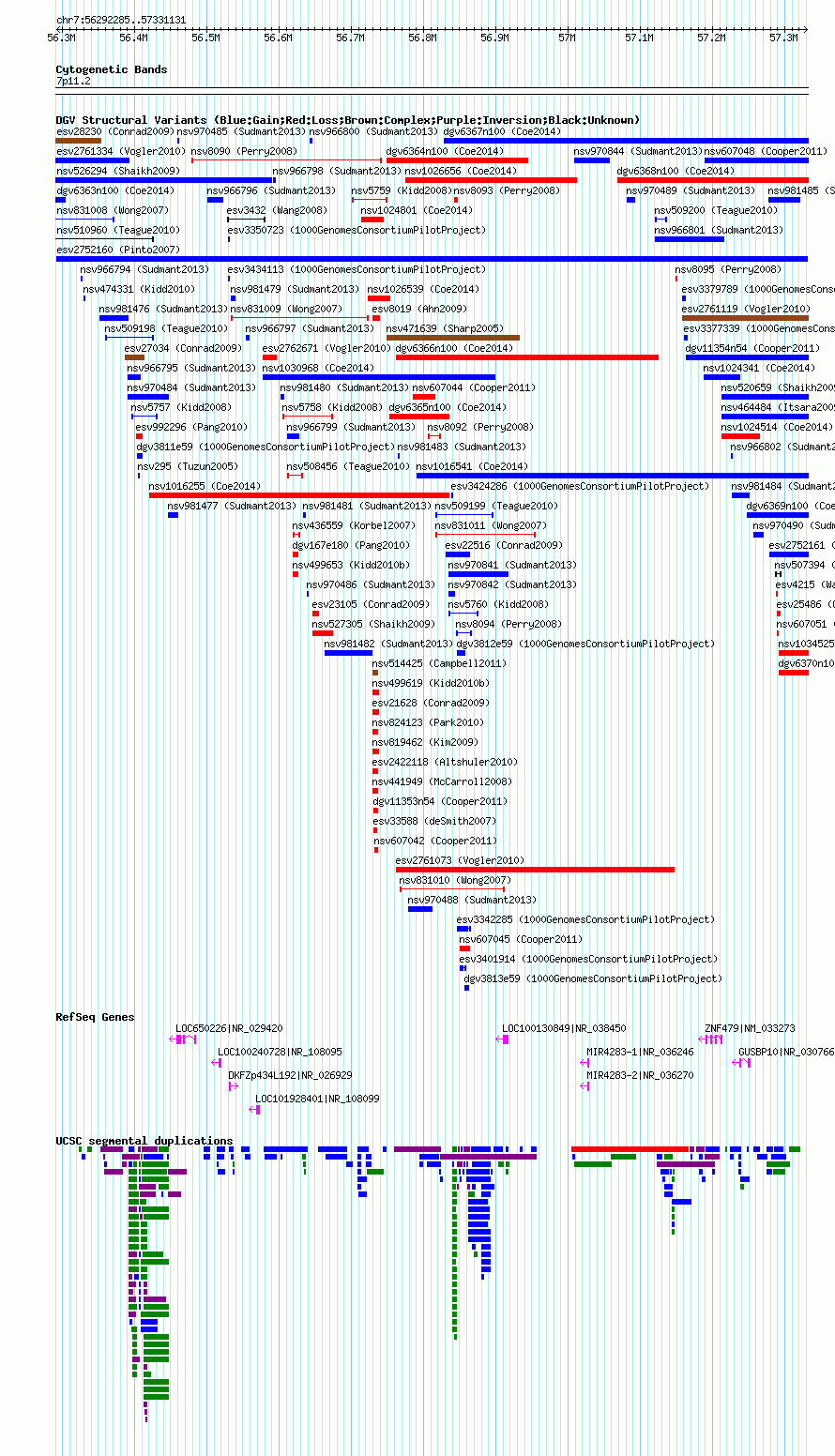Click the 57.2M ruler tick label
Image resolution: width=835 pixels, height=1456 pixels.
coord(711,38)
